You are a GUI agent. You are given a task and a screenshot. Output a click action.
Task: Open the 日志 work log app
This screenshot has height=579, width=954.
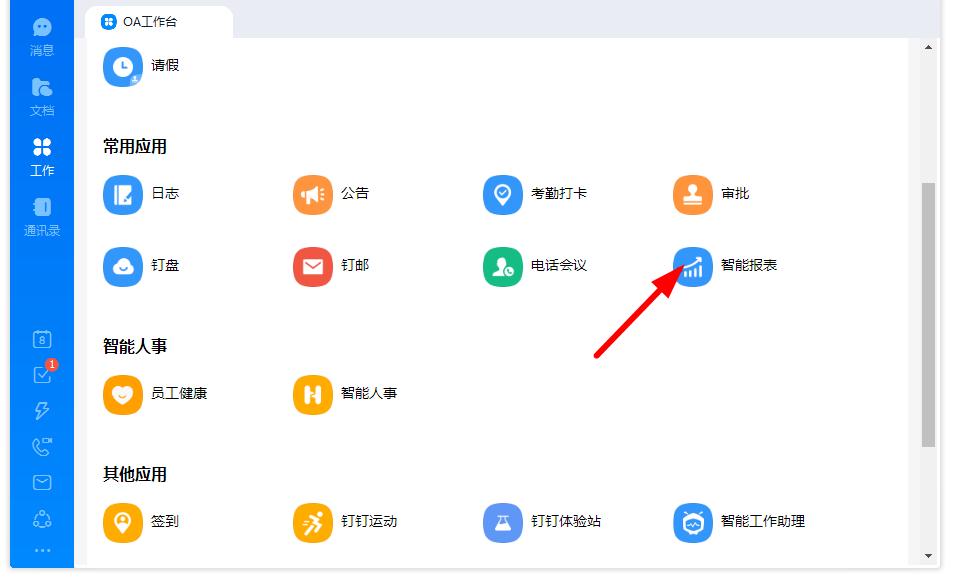(143, 195)
